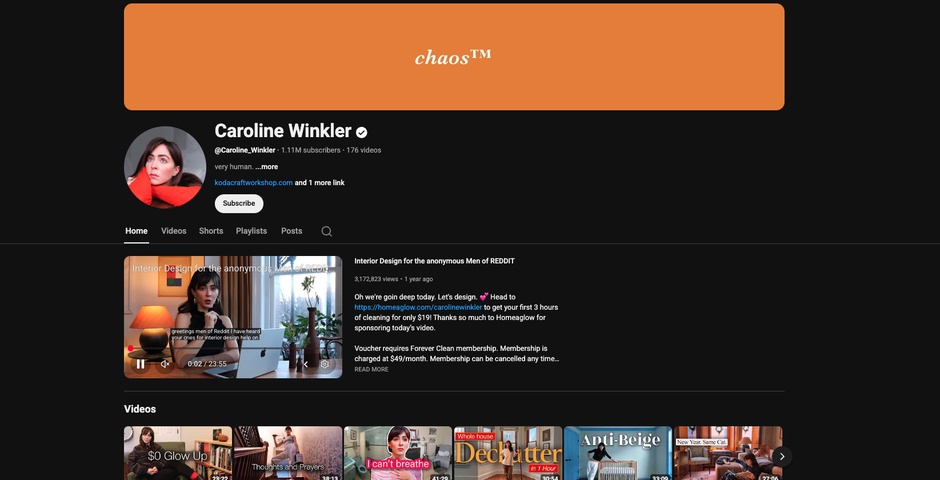Open kodacraftworkshop.com link
The image size is (940, 480).
tap(254, 183)
